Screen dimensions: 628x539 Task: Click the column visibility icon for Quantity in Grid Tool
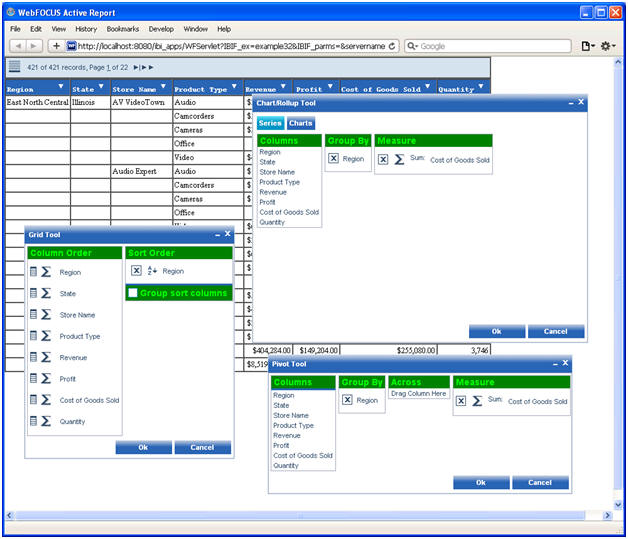click(x=34, y=421)
